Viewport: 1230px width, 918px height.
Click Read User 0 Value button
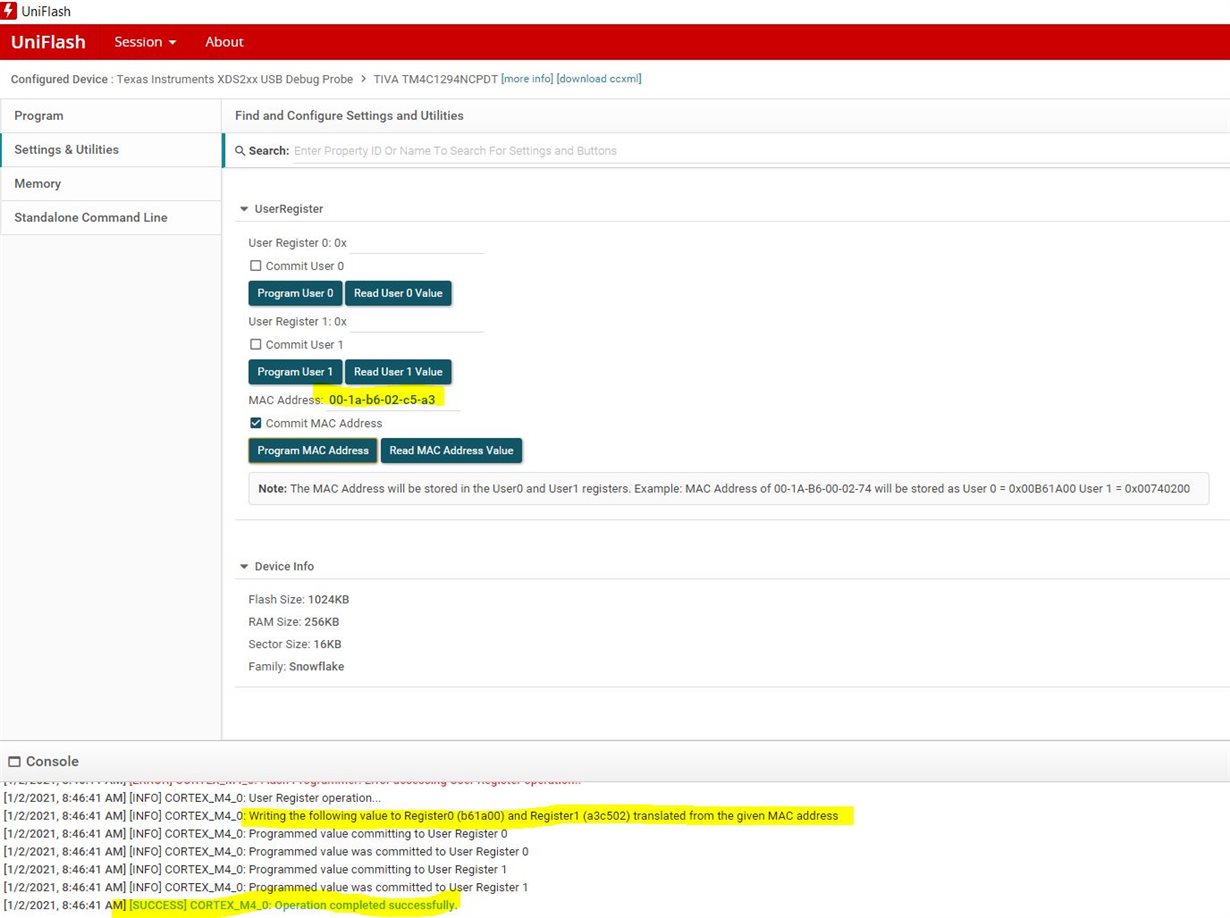[398, 293]
